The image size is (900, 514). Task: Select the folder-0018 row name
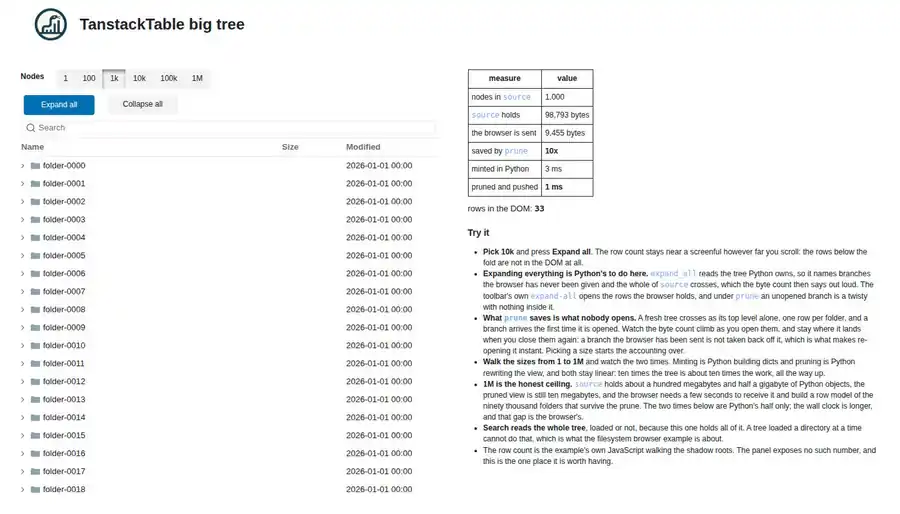(x=64, y=489)
